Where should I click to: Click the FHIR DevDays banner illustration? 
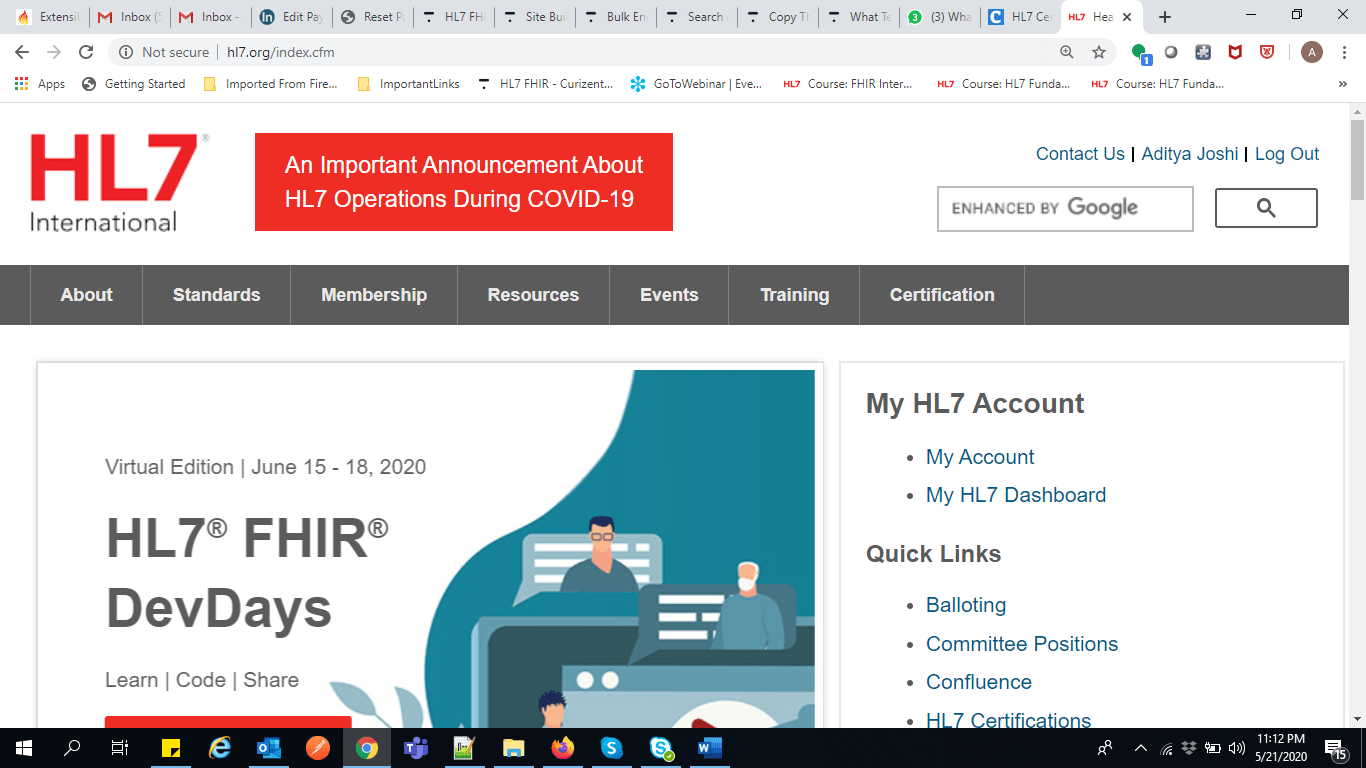point(620,549)
